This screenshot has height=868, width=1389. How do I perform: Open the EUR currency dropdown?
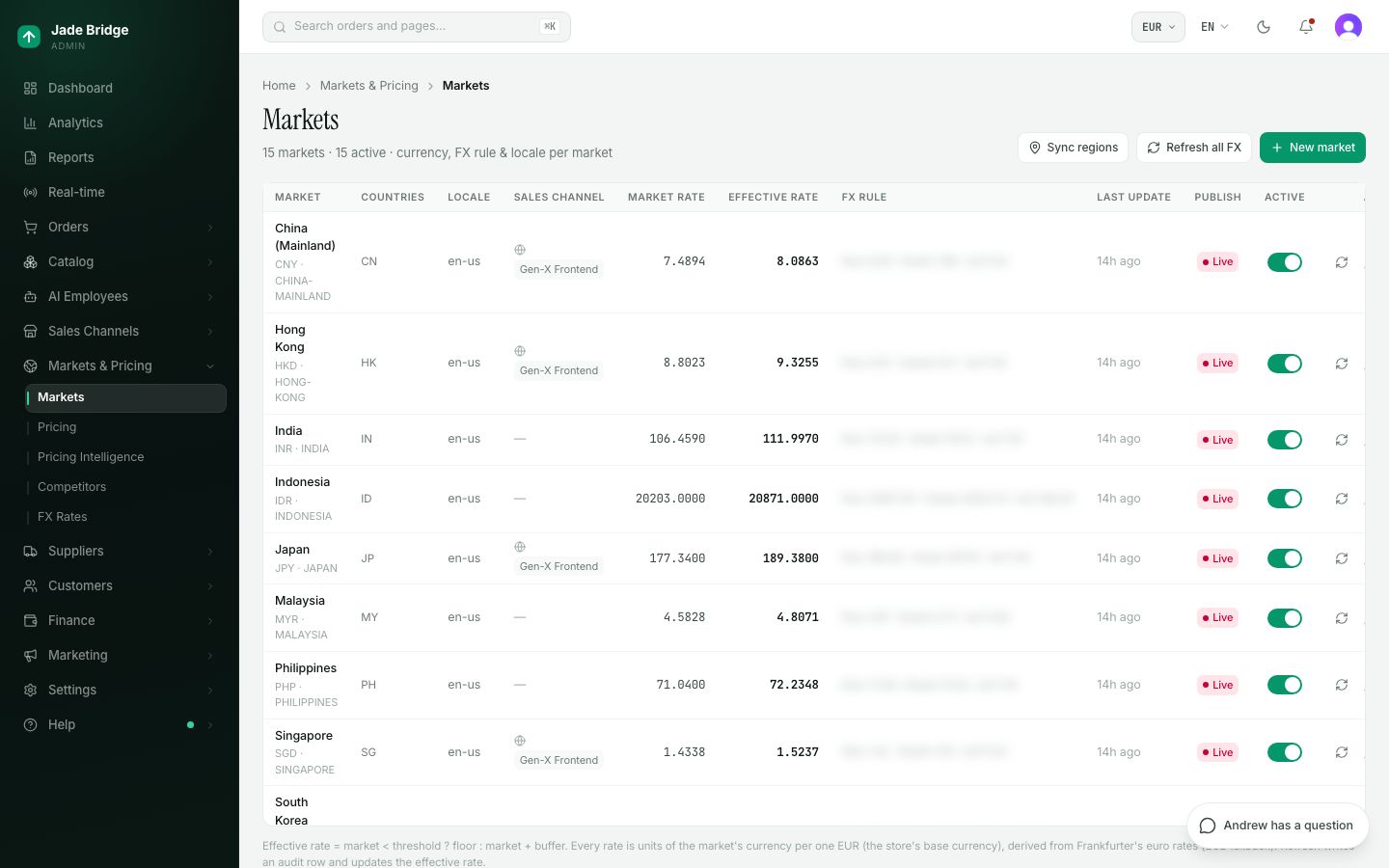(1157, 27)
